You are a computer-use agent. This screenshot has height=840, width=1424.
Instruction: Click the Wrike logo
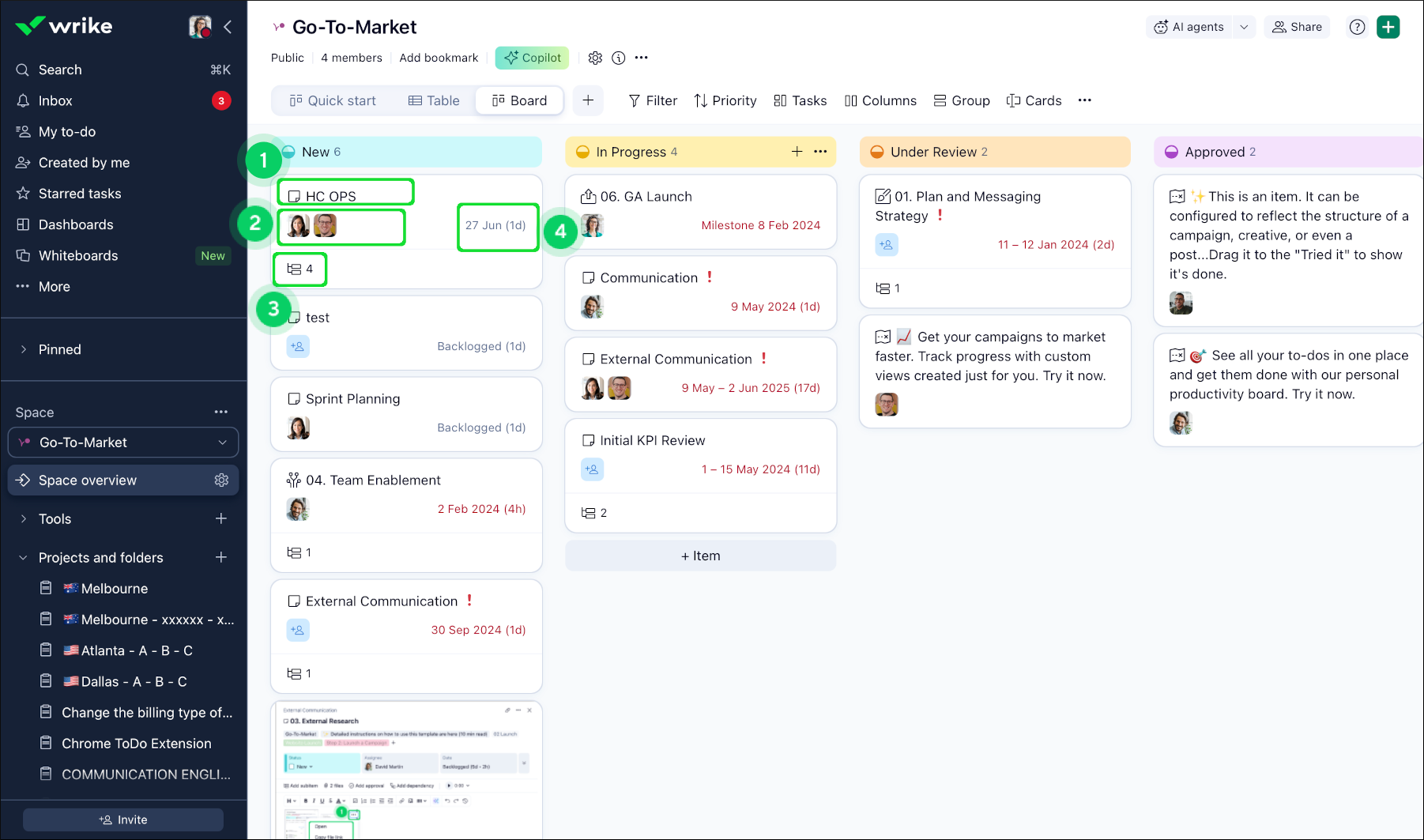click(64, 26)
